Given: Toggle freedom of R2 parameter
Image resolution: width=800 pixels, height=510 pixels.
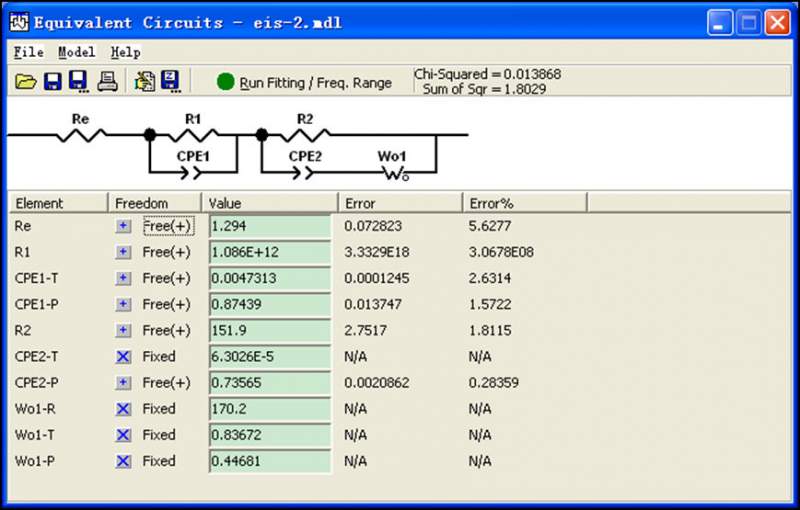Looking at the screenshot, I should tap(123, 330).
